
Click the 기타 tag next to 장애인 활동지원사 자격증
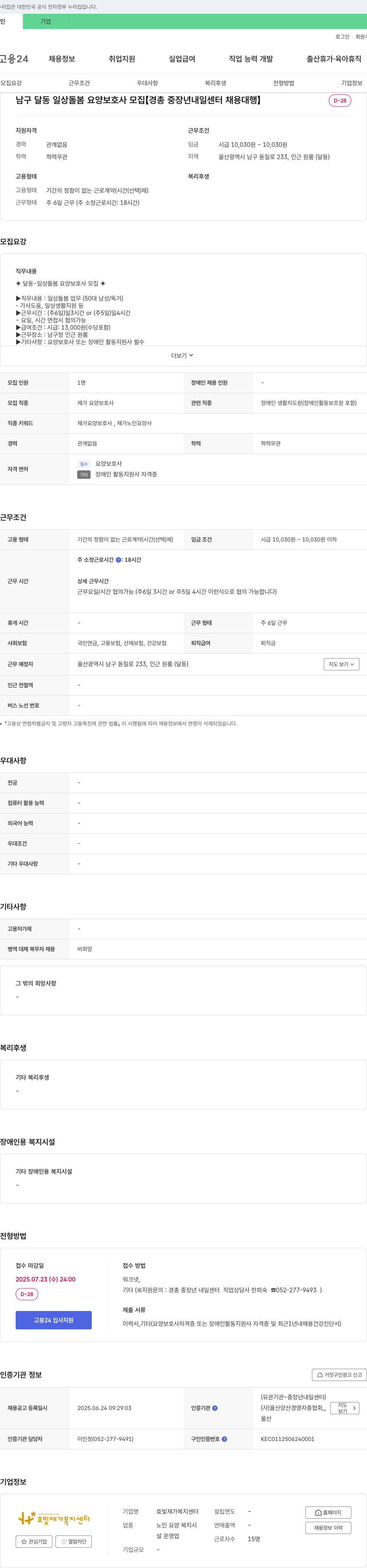(84, 475)
